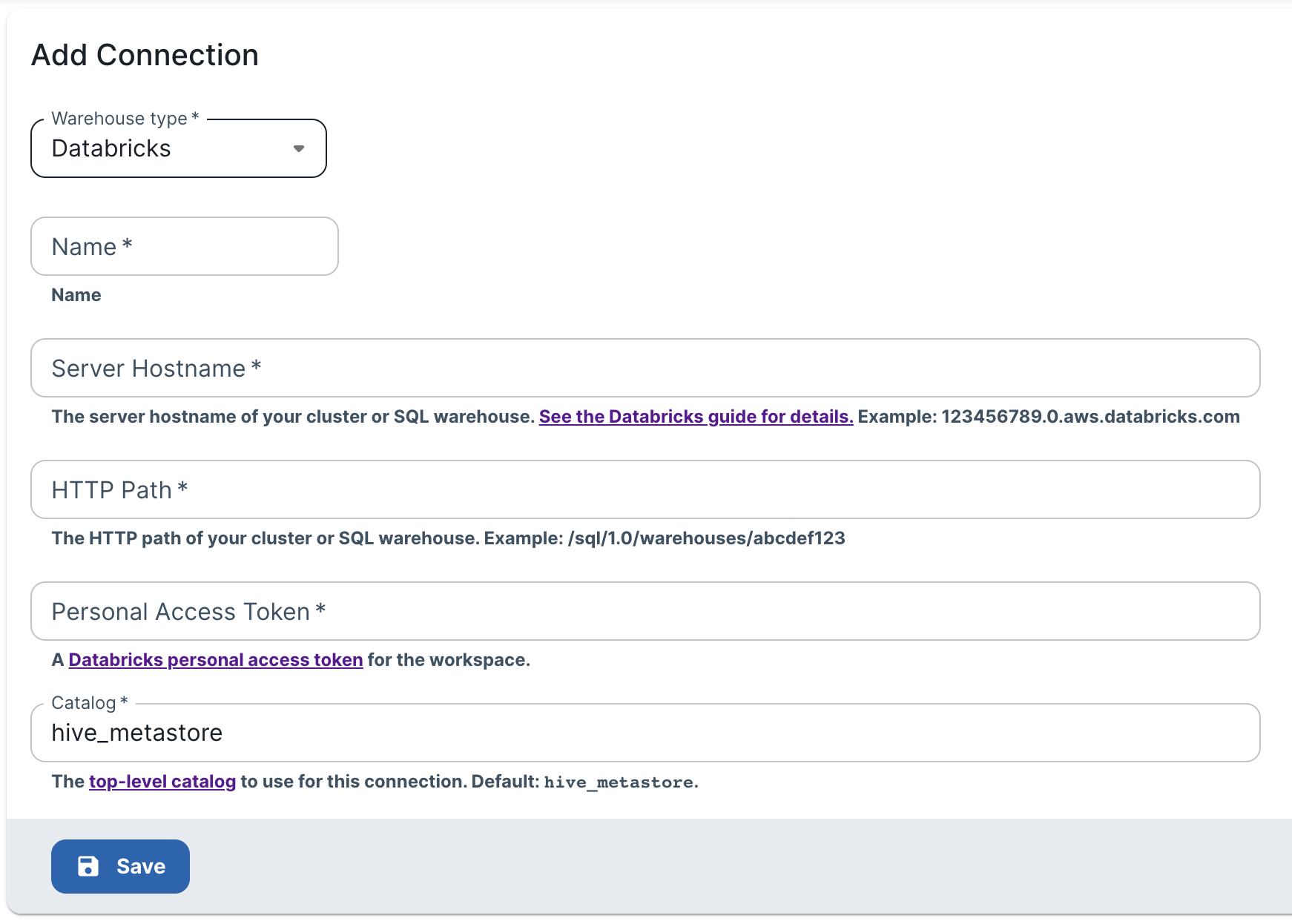Screen dimensions: 1292x924
Task: Click the example path /sql/1.0/warehouses/abcdef123
Action: [706, 538]
